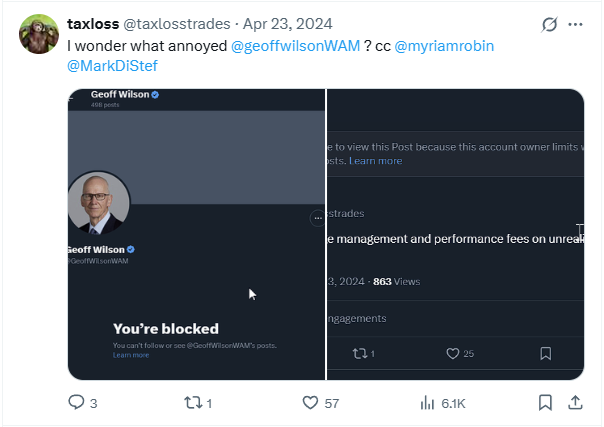Click the taxloss monkey avatar
Viewport: 604px width, 427px height.
[x=38, y=35]
